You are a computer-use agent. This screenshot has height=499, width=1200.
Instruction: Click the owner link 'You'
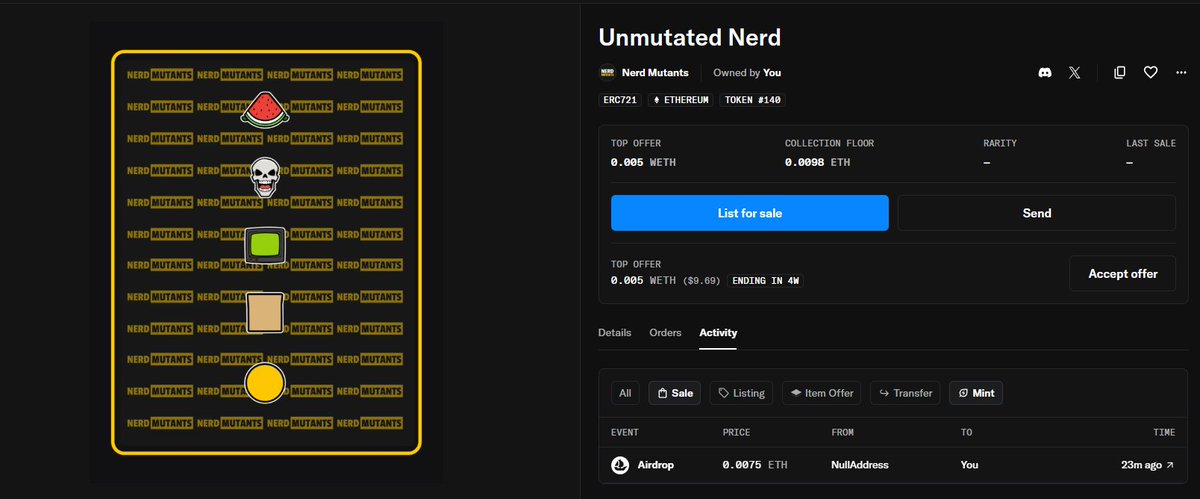pos(772,72)
